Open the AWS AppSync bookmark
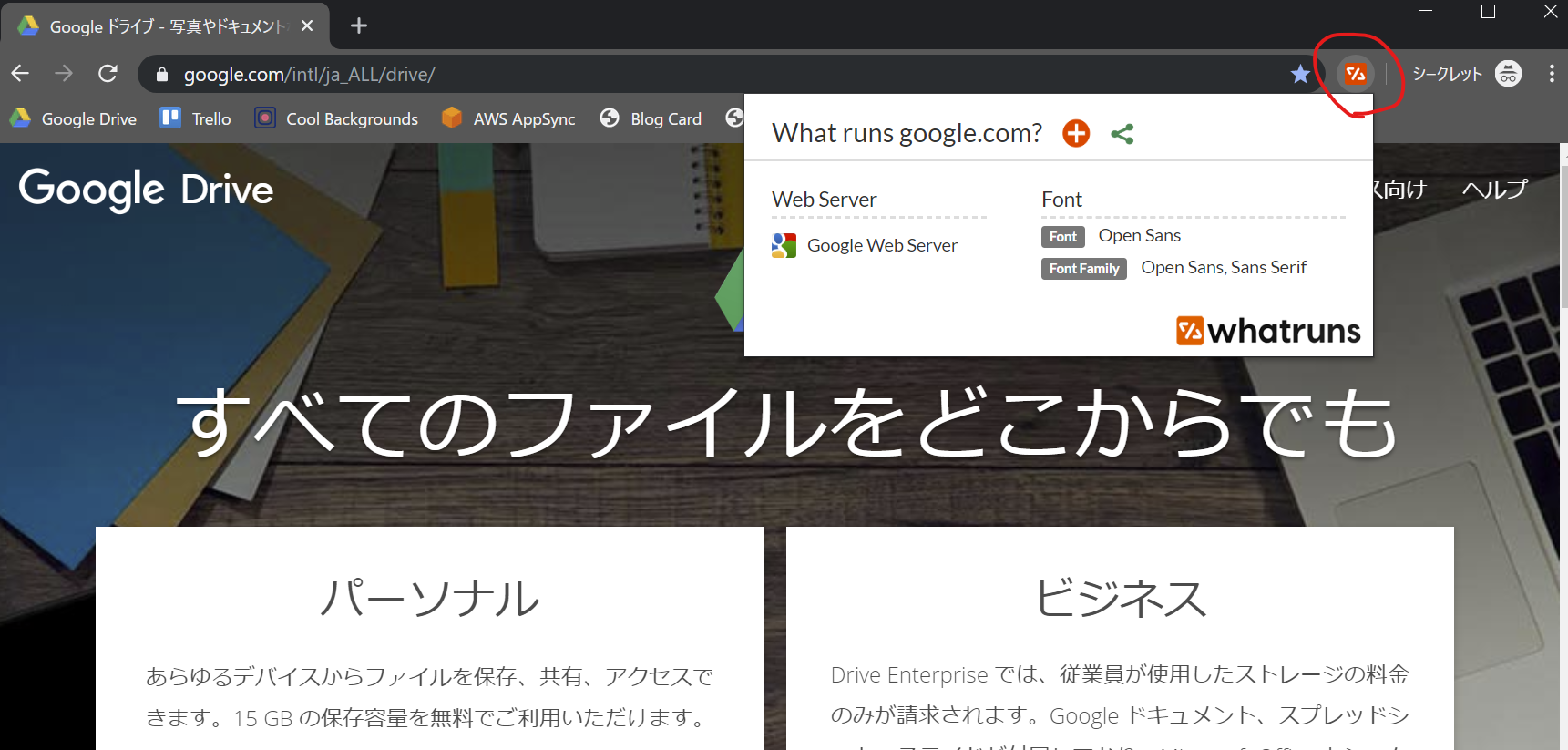Image resolution: width=1568 pixels, height=750 pixels. click(508, 118)
